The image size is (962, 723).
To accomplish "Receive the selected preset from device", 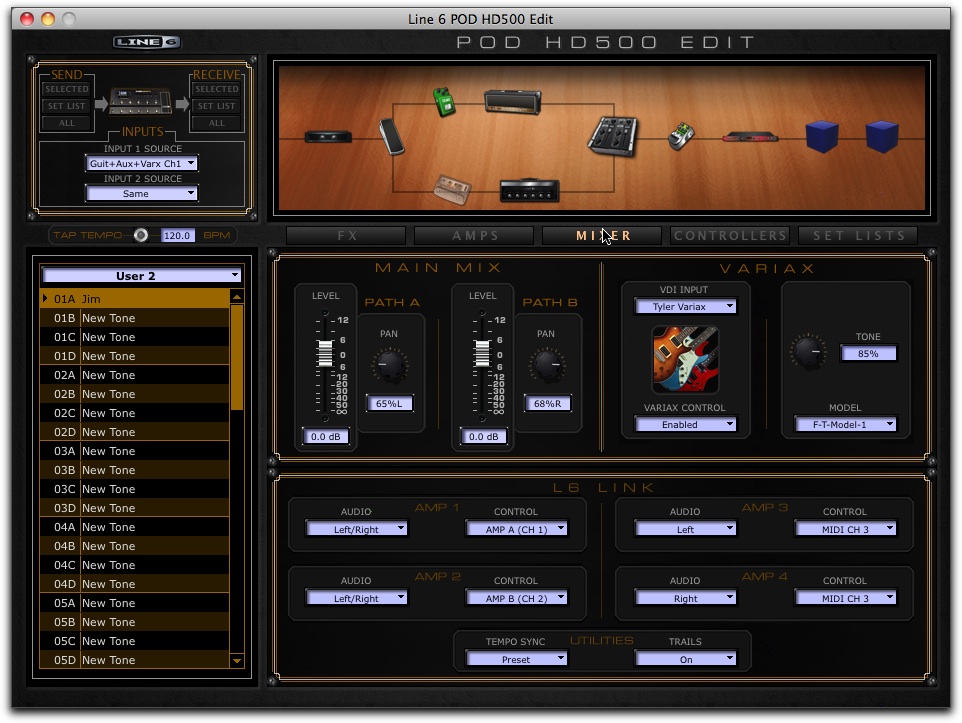I will [217, 89].
